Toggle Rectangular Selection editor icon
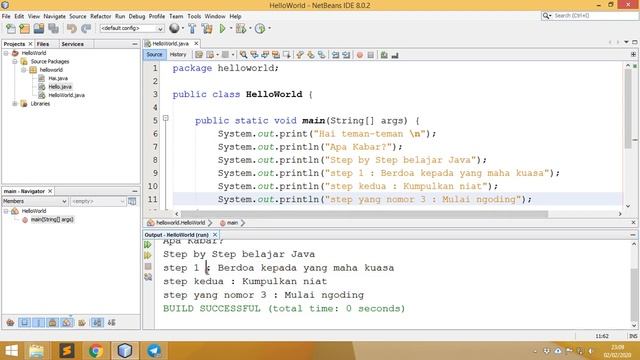The height and width of the screenshot is (360, 640). tap(287, 55)
